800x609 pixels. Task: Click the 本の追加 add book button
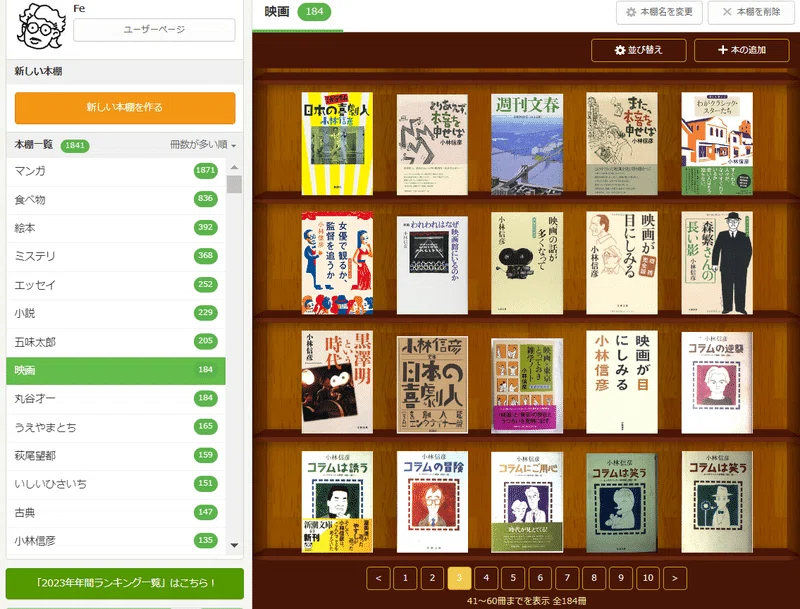[x=742, y=50]
